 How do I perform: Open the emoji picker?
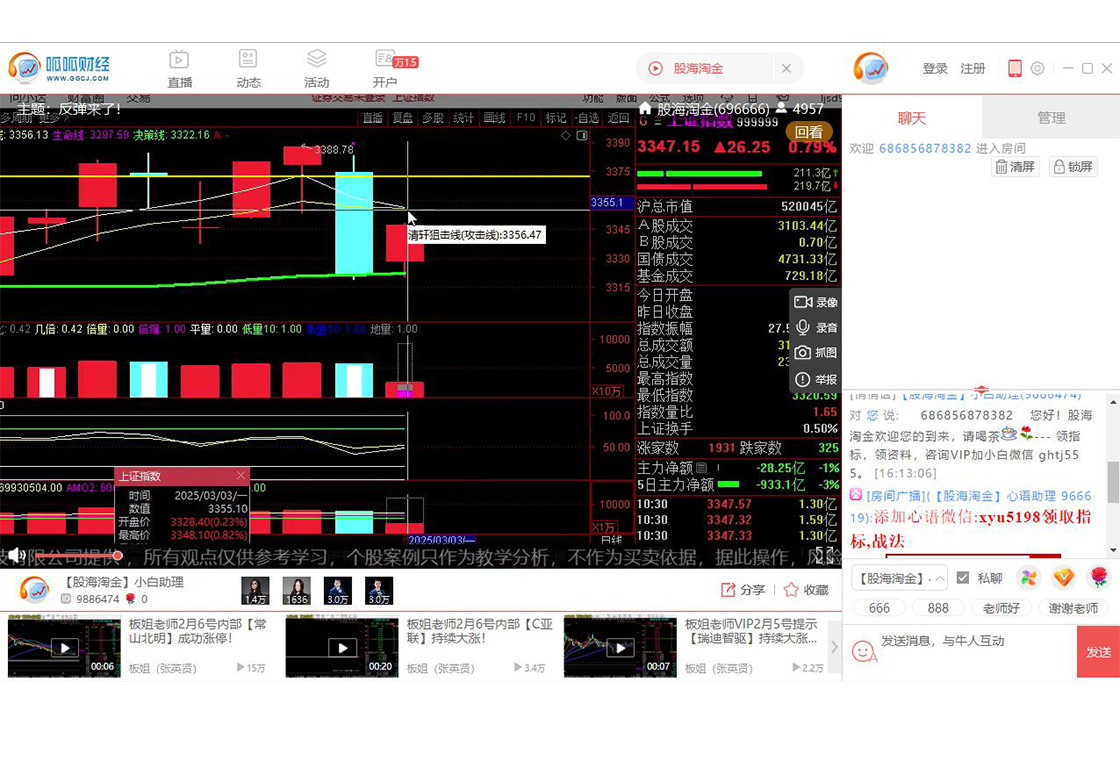point(864,651)
